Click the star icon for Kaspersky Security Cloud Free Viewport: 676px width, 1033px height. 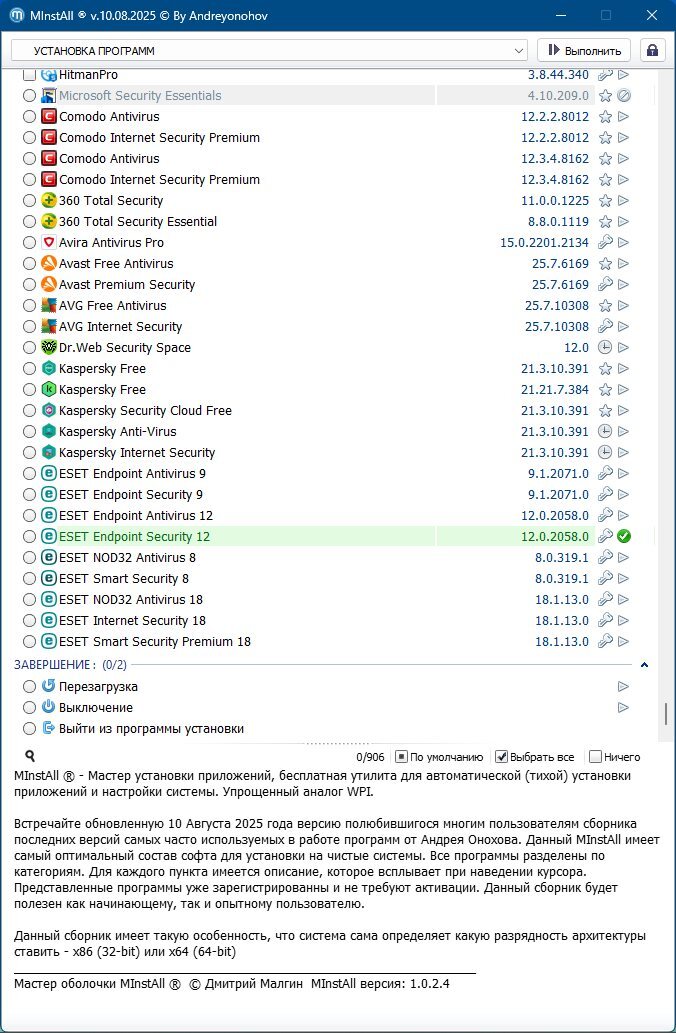click(605, 410)
